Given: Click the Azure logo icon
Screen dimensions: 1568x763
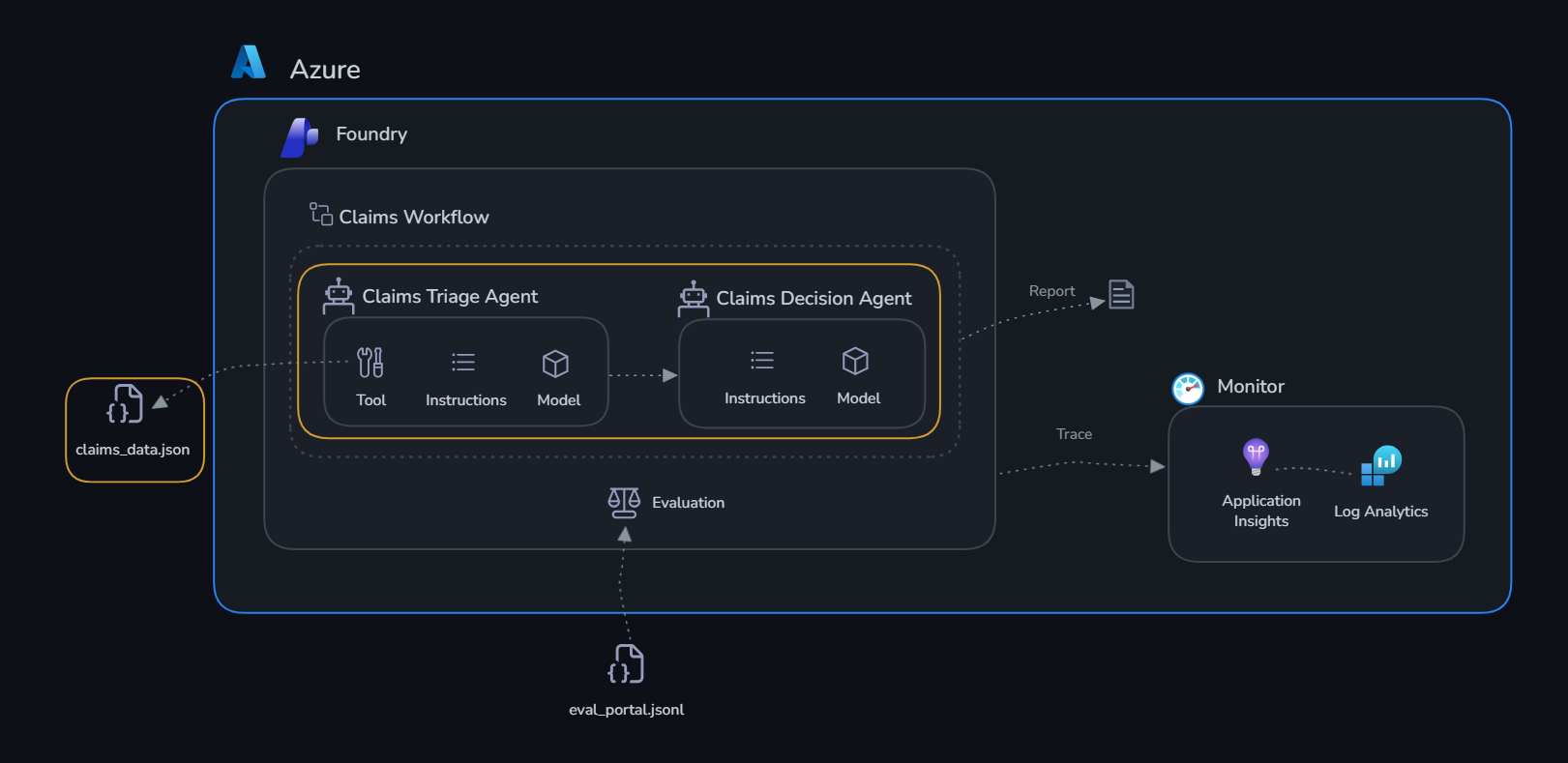Looking at the screenshot, I should (x=249, y=62).
